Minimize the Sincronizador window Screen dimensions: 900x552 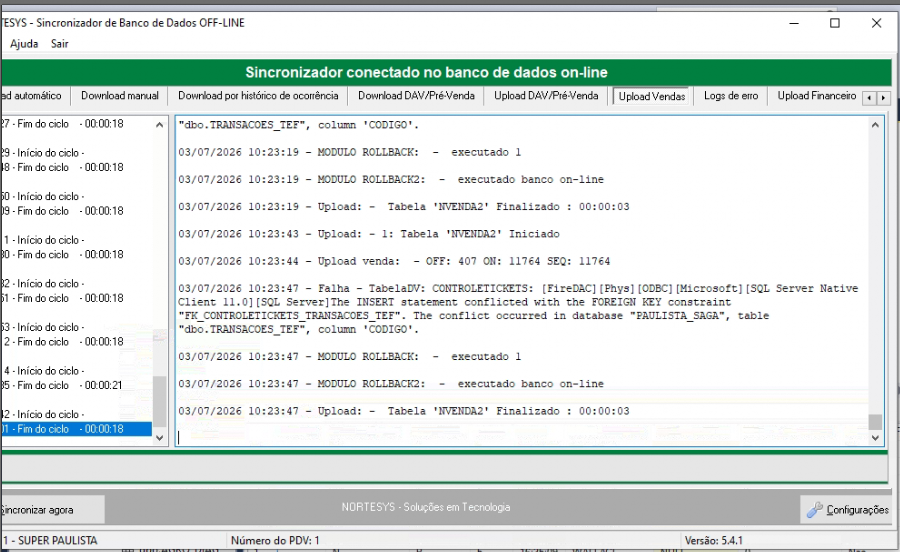tap(794, 24)
